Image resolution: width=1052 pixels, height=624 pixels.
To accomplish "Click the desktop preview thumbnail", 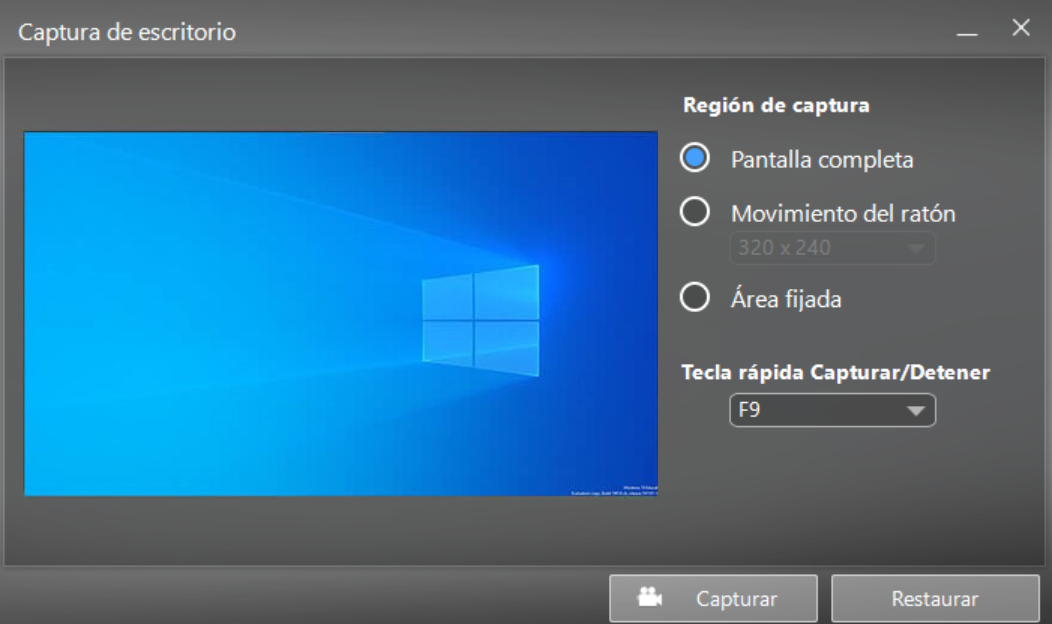I will pos(341,314).
